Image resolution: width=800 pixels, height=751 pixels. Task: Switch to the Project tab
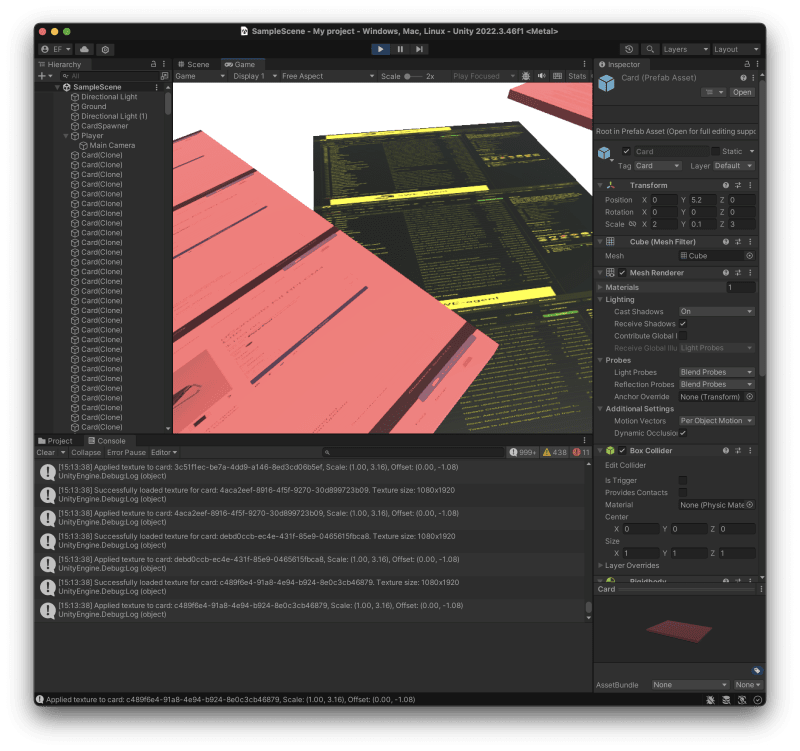[55, 441]
